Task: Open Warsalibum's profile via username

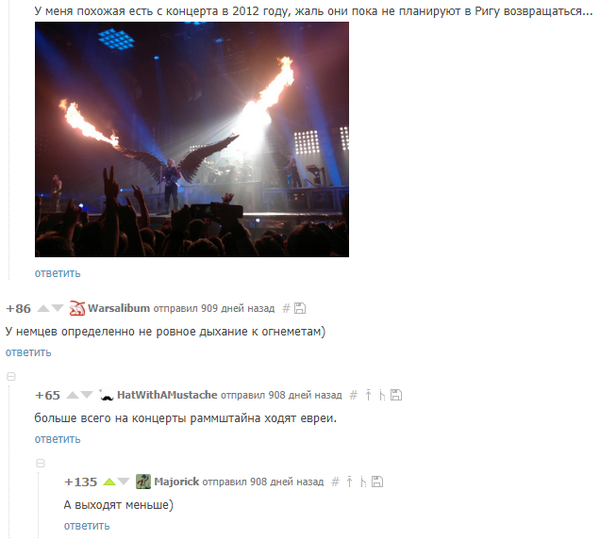Action: coord(119,308)
